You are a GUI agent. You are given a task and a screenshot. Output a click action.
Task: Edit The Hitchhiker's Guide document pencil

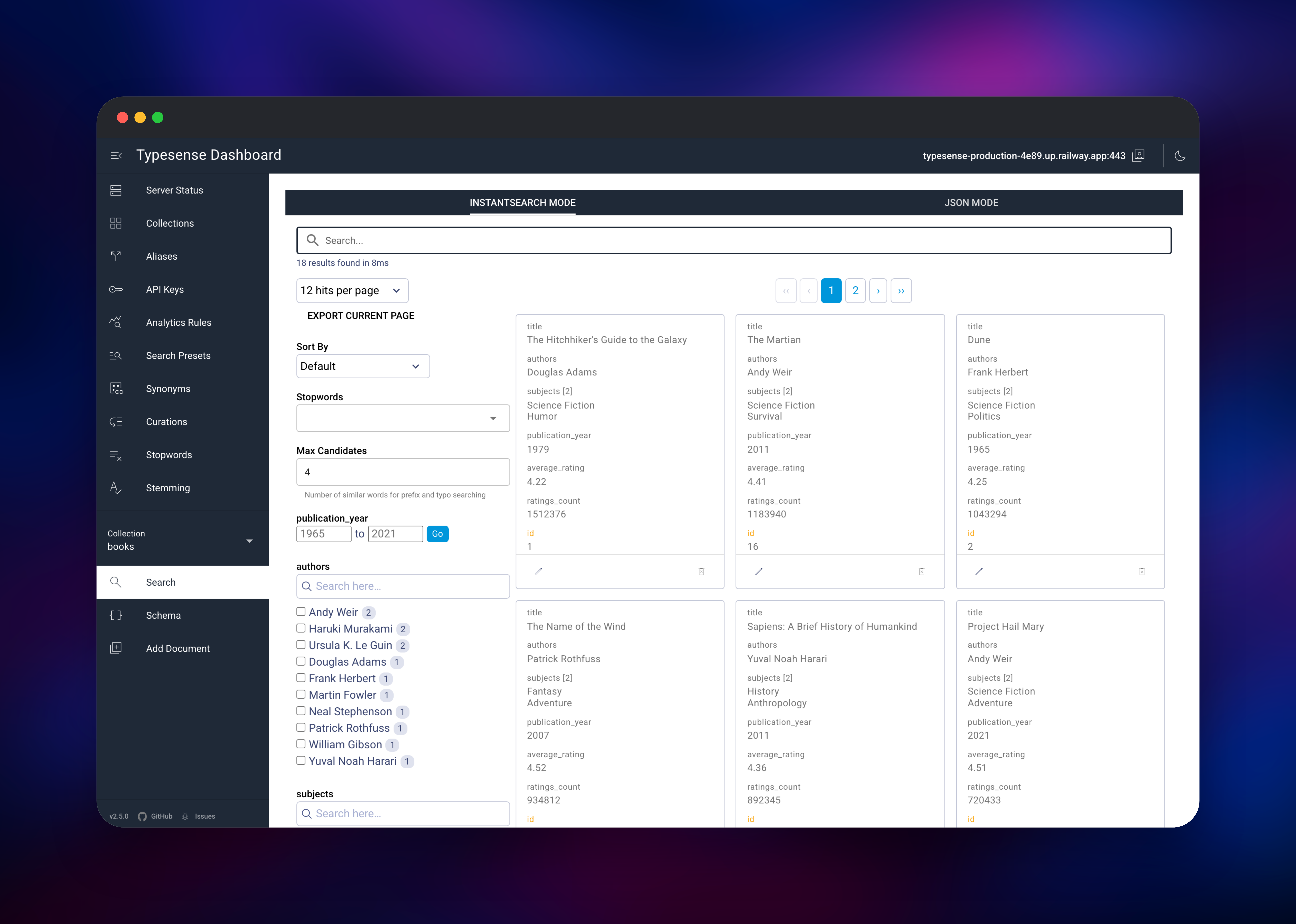pyautogui.click(x=538, y=571)
